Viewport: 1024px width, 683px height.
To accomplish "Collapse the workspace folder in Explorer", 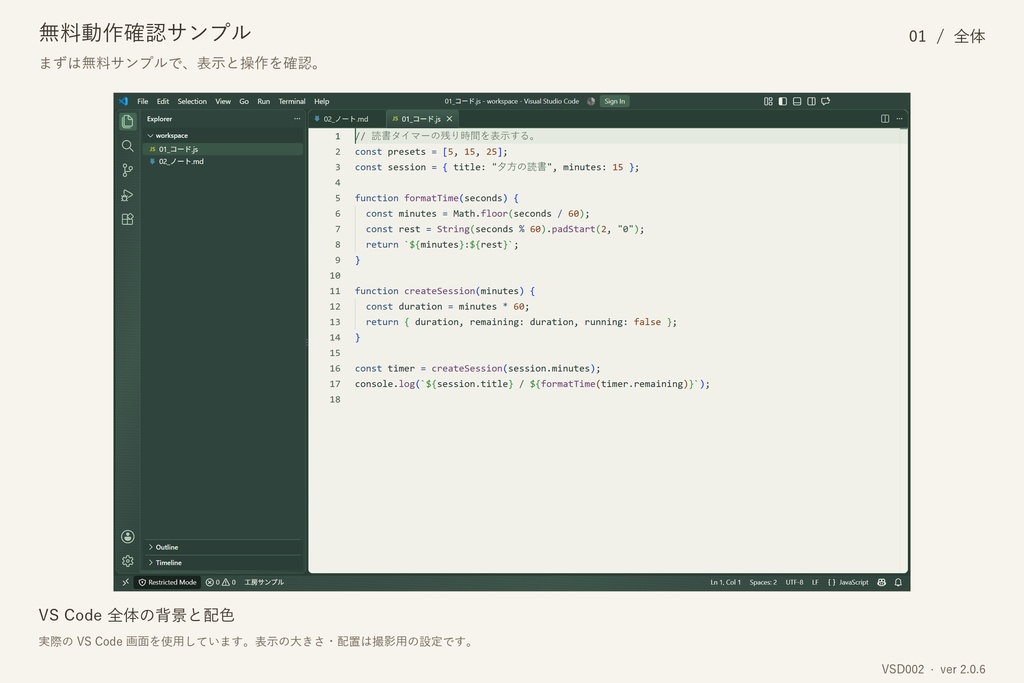I will coord(222,136).
